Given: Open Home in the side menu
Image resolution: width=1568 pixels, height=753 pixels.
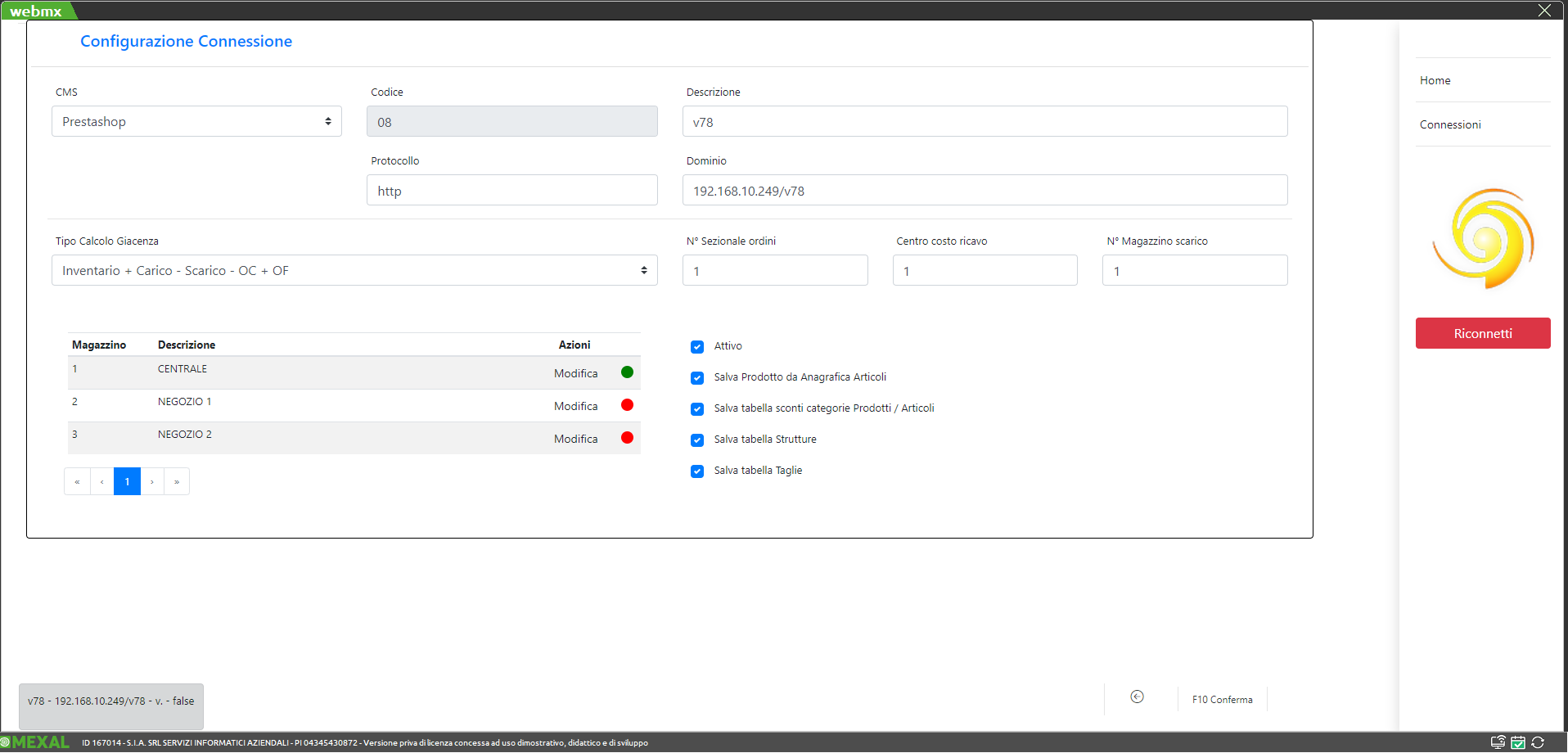Looking at the screenshot, I should click(1435, 80).
